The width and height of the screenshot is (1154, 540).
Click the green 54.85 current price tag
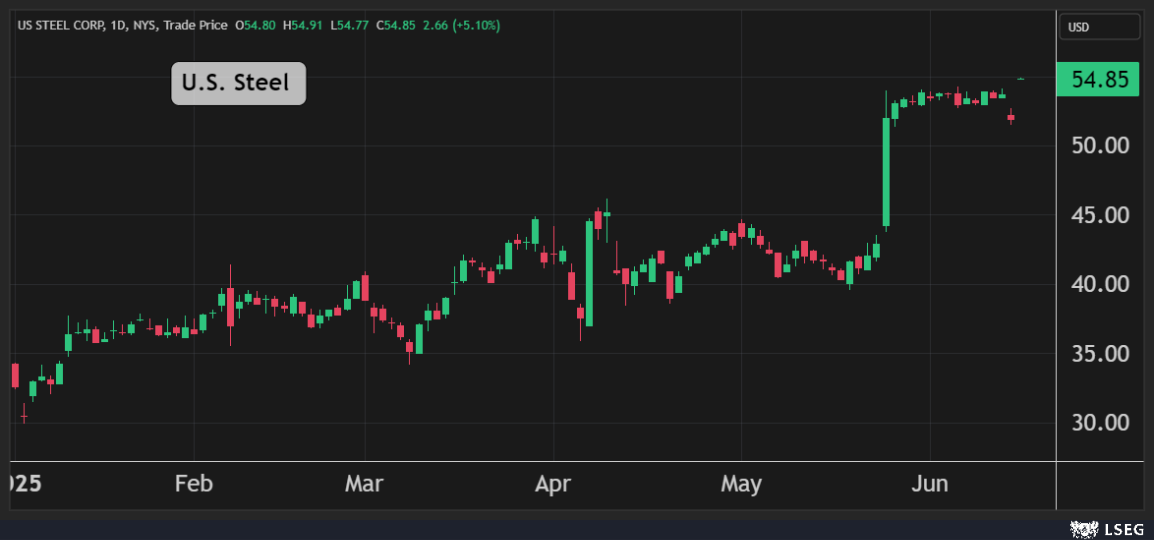click(x=1098, y=81)
